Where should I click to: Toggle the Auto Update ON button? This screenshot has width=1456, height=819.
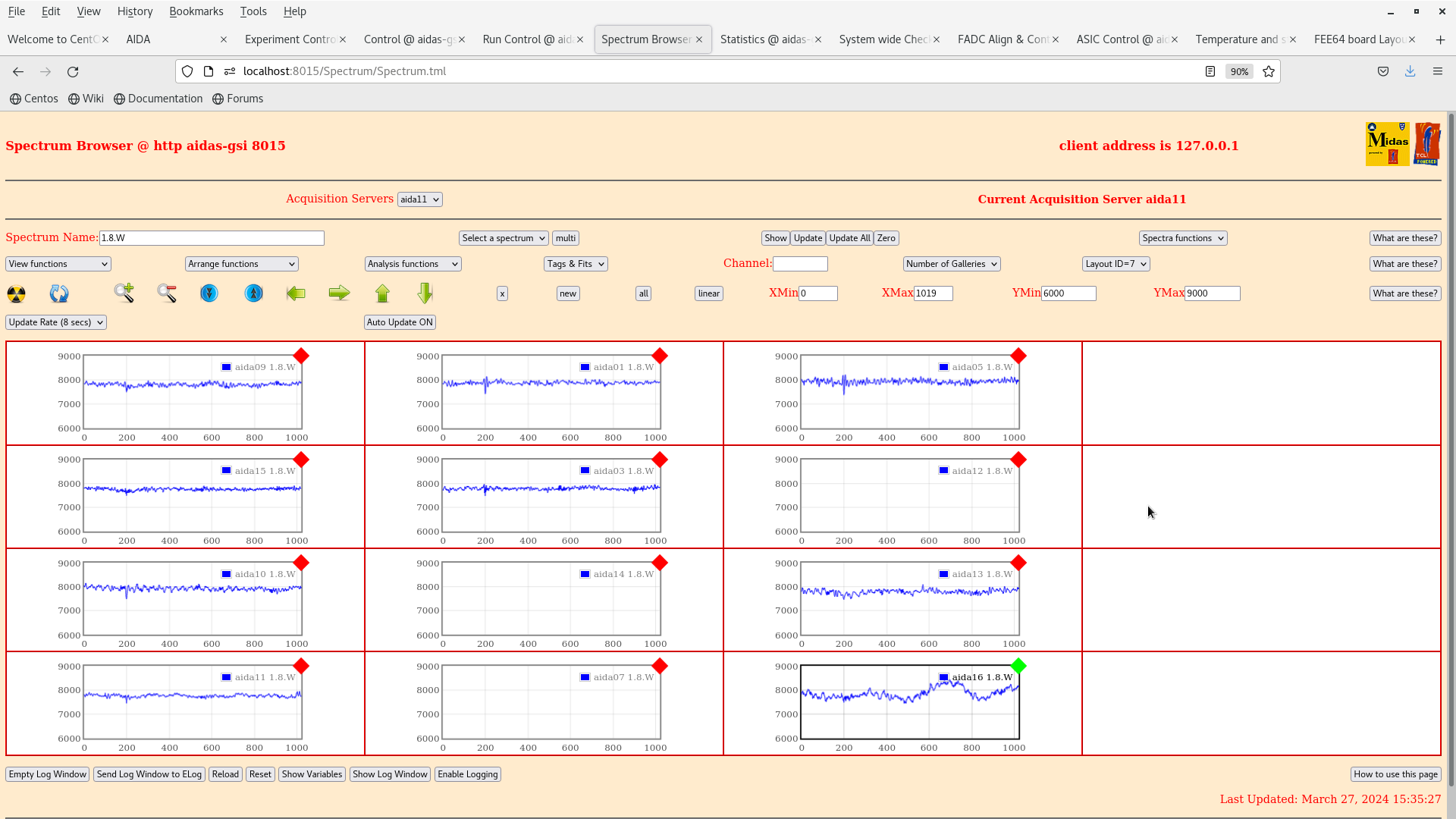pyautogui.click(x=400, y=322)
